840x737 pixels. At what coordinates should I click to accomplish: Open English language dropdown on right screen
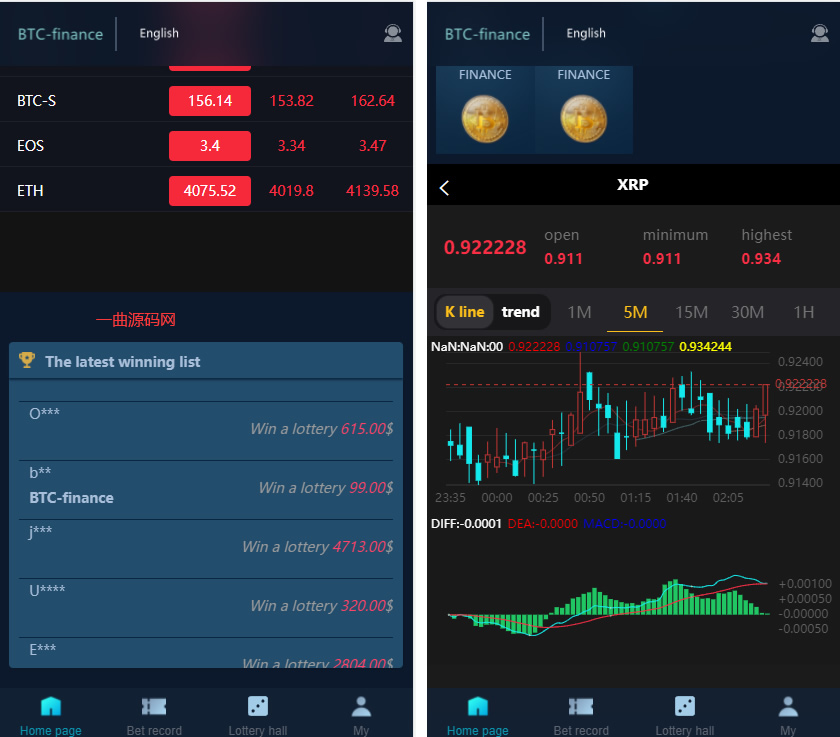coord(586,33)
